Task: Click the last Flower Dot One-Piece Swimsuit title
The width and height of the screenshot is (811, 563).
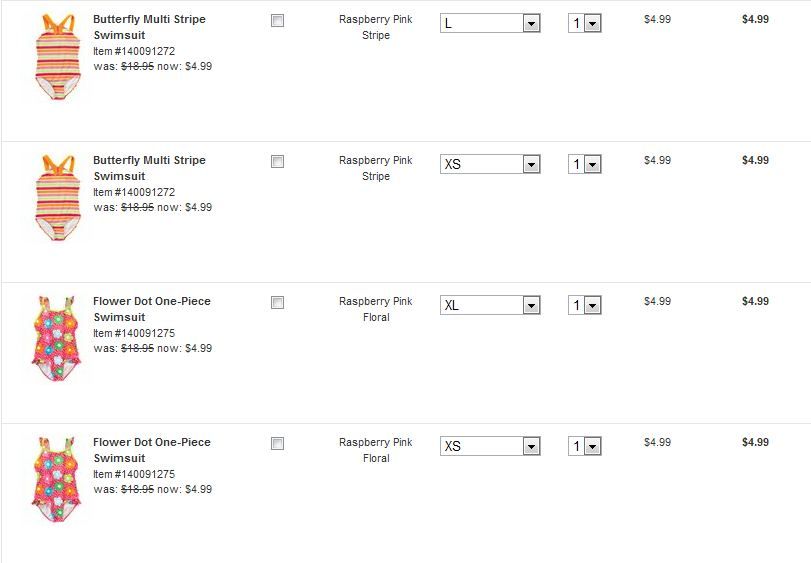Action: coord(151,450)
